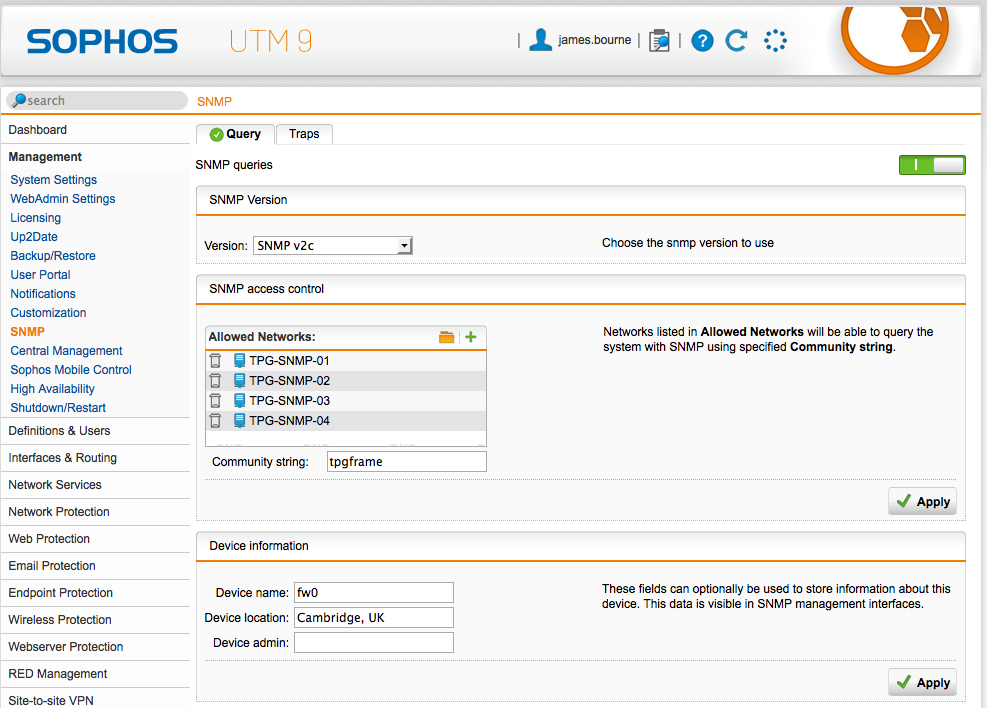Open Backup/Restore page
987x708 pixels.
tap(53, 256)
